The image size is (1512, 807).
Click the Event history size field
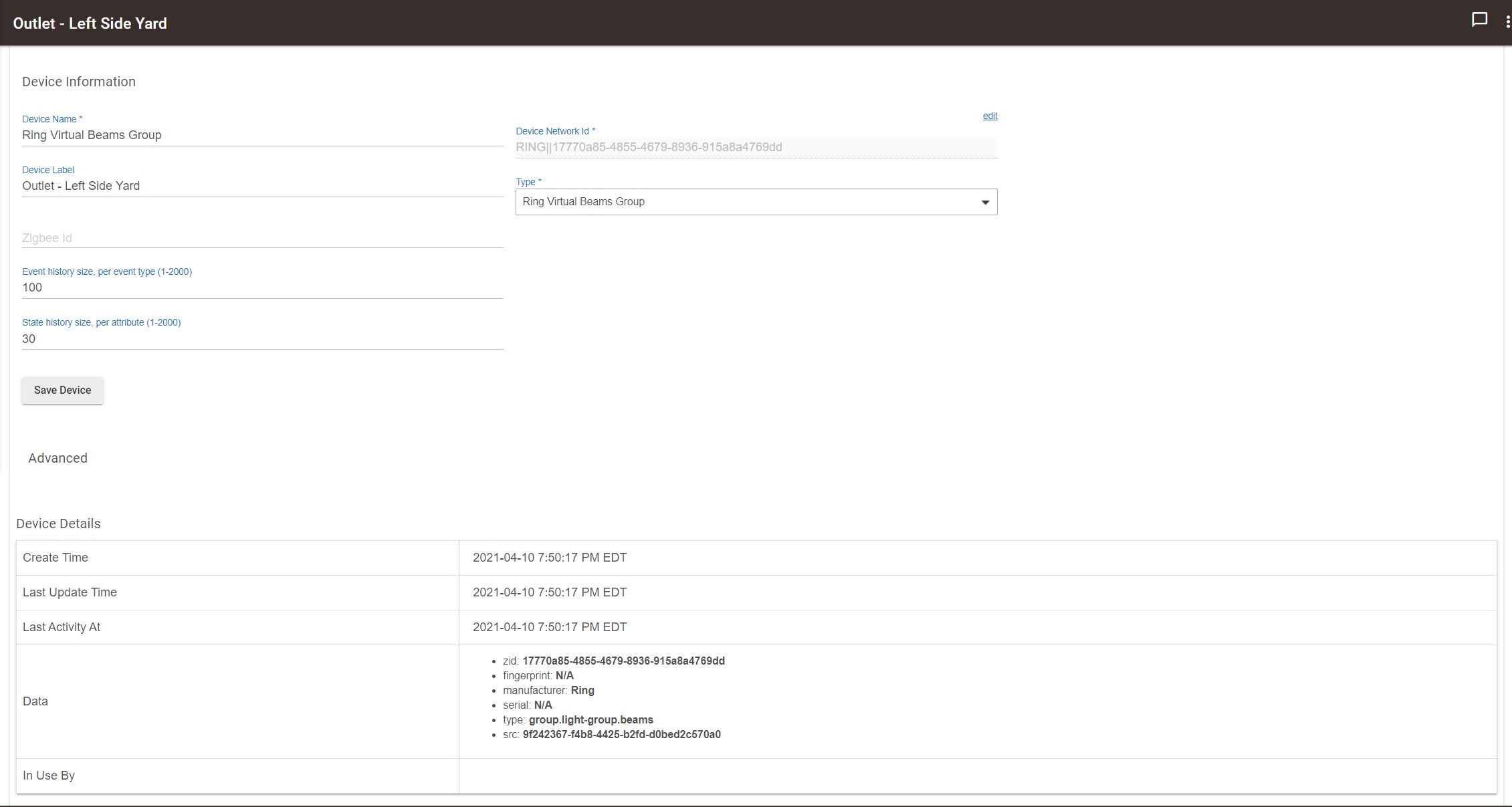click(x=262, y=287)
